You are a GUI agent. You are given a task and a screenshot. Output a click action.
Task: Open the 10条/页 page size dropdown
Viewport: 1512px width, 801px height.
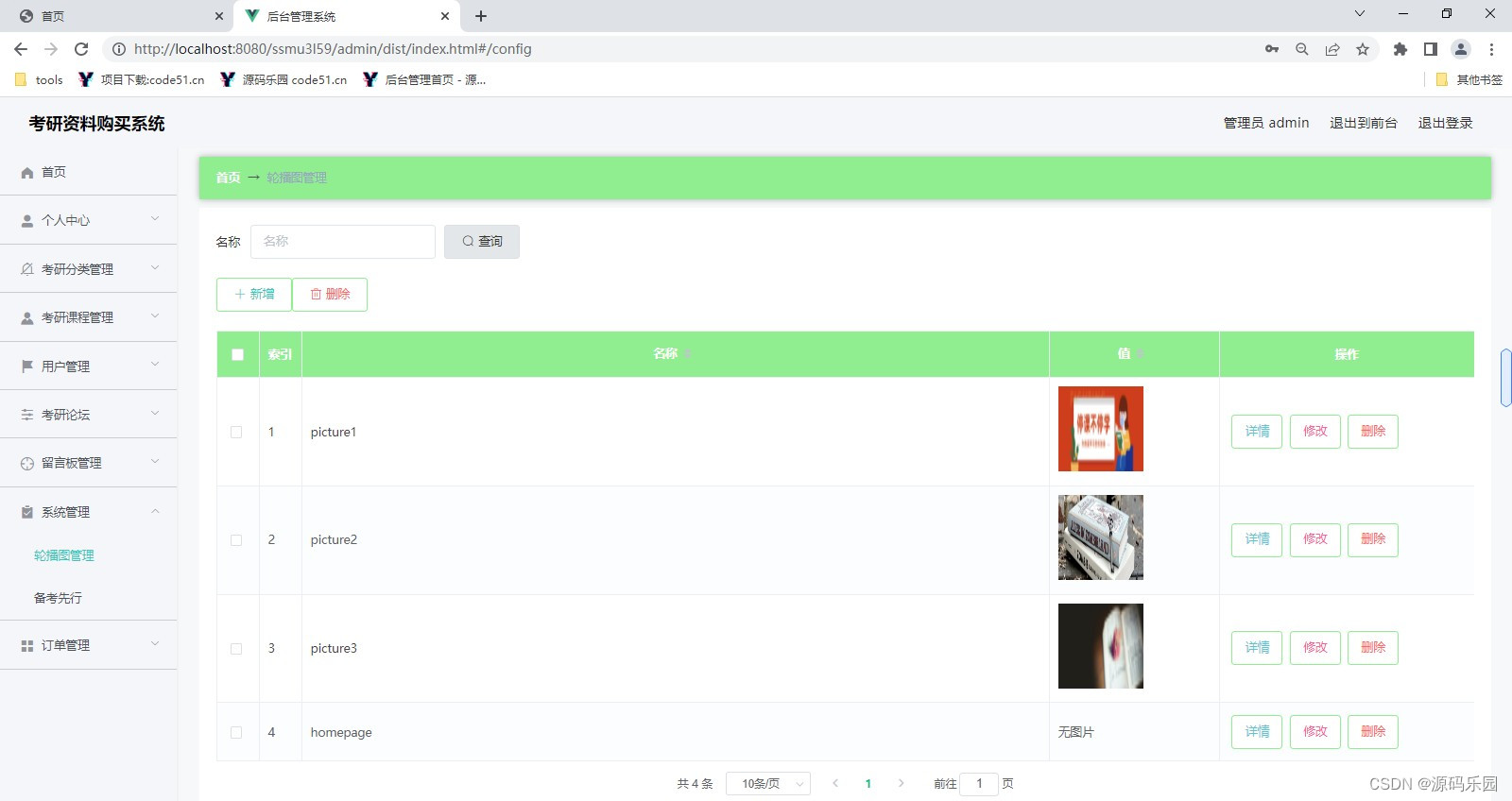(x=768, y=784)
